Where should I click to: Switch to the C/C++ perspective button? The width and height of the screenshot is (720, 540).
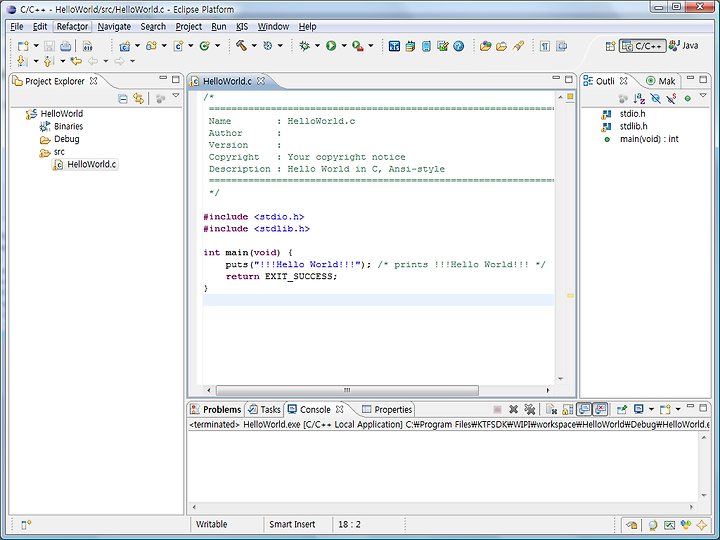click(642, 46)
